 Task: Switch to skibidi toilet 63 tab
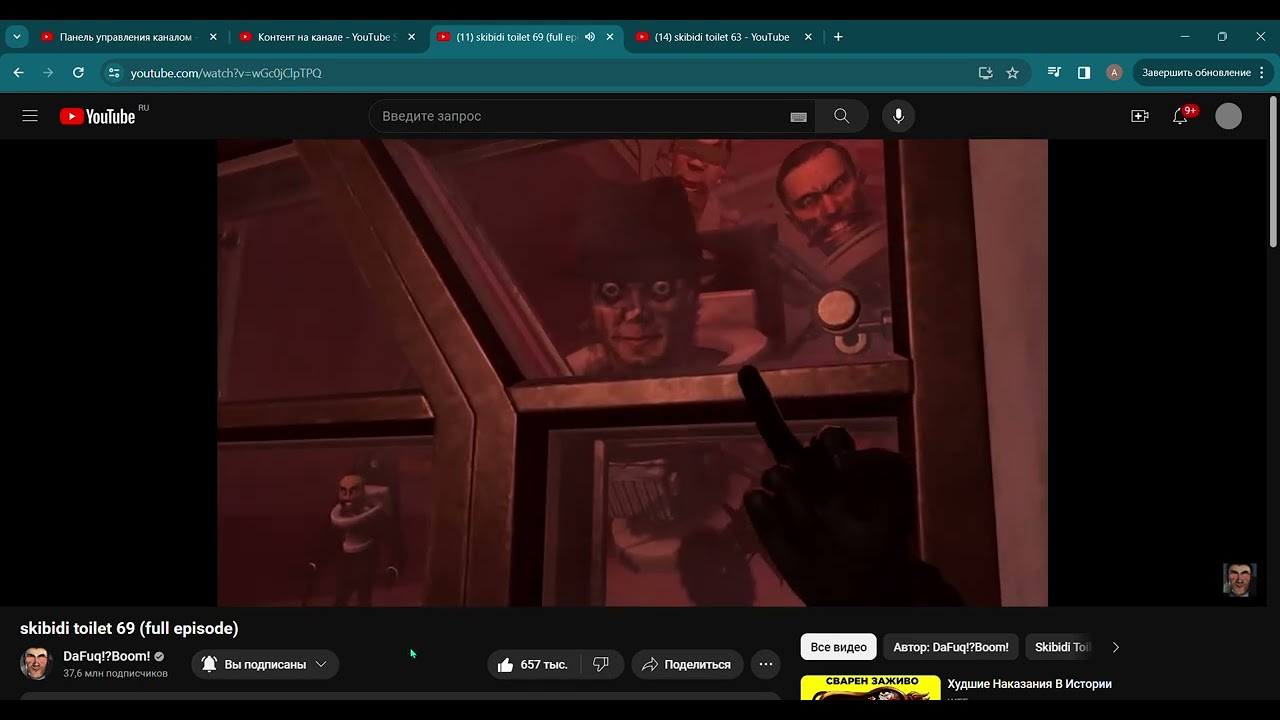tap(714, 37)
